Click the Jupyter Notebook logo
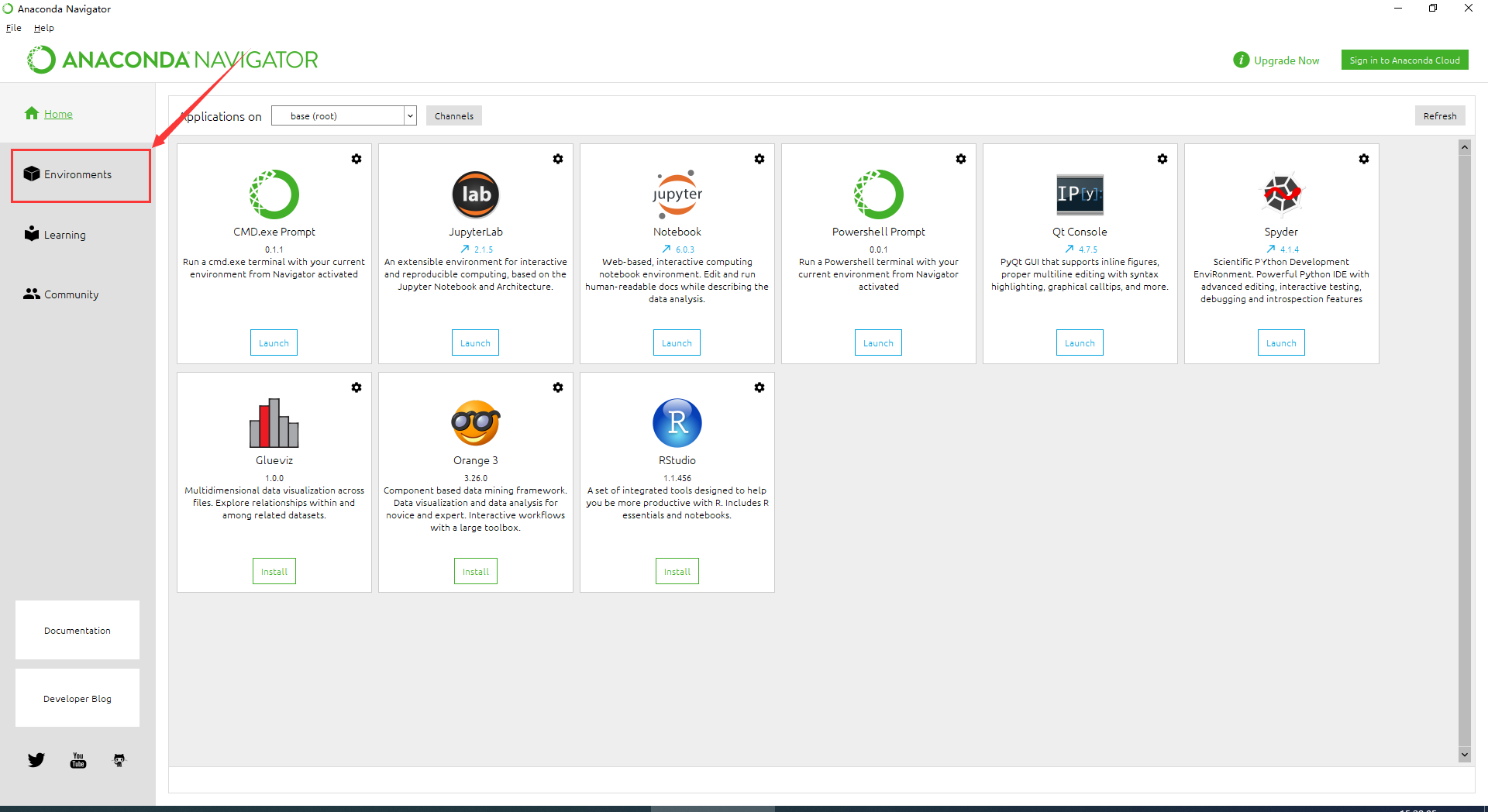 [677, 194]
